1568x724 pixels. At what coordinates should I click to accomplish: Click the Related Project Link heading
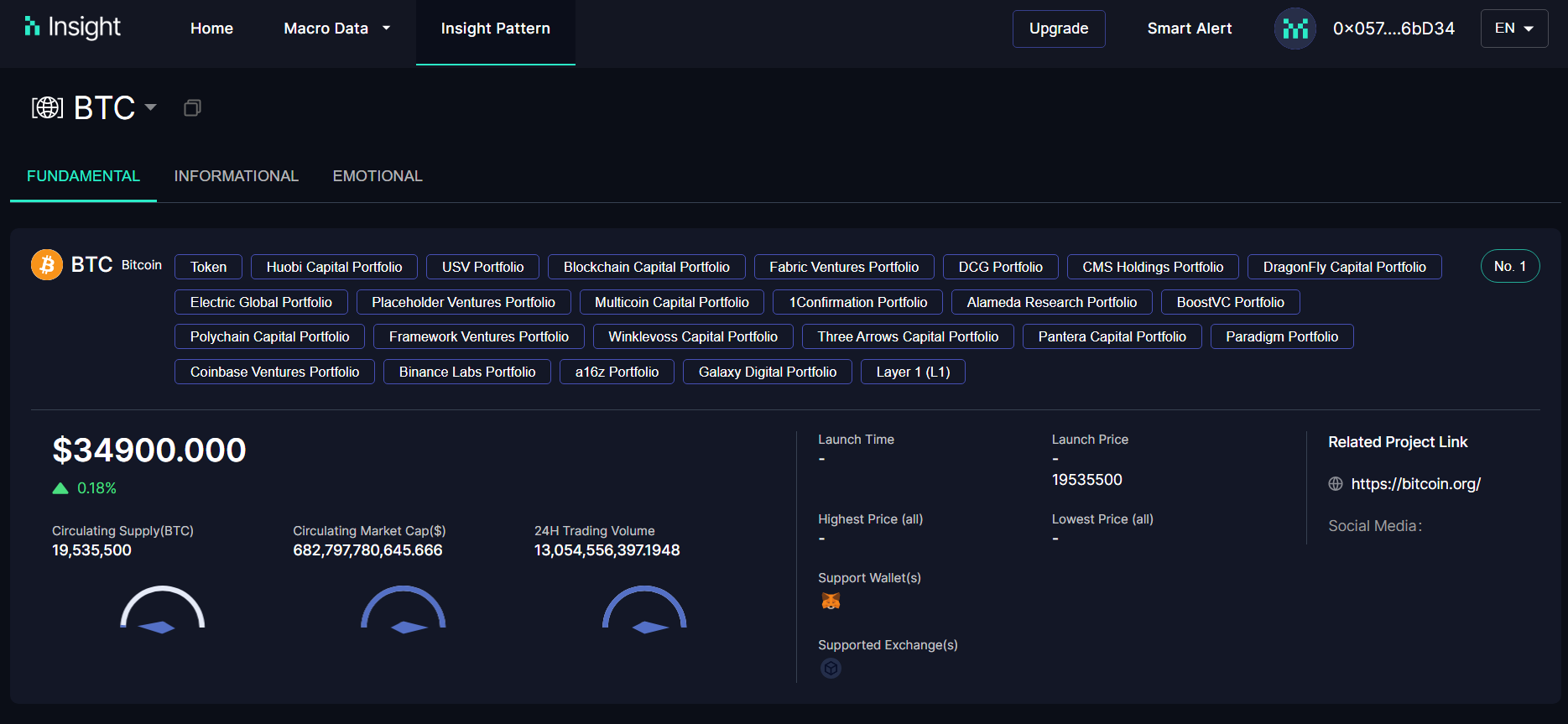[1398, 442]
